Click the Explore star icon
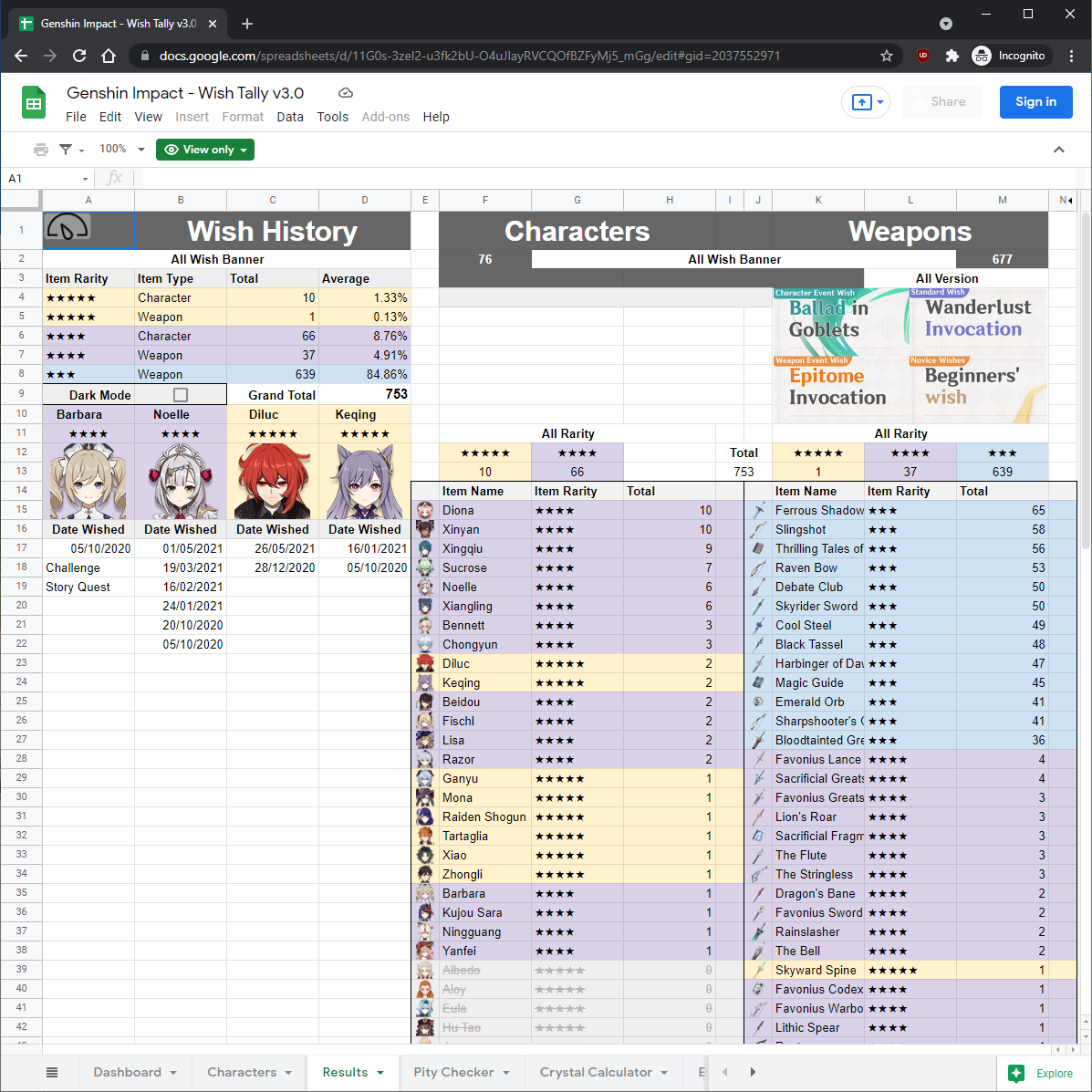 [1017, 1073]
